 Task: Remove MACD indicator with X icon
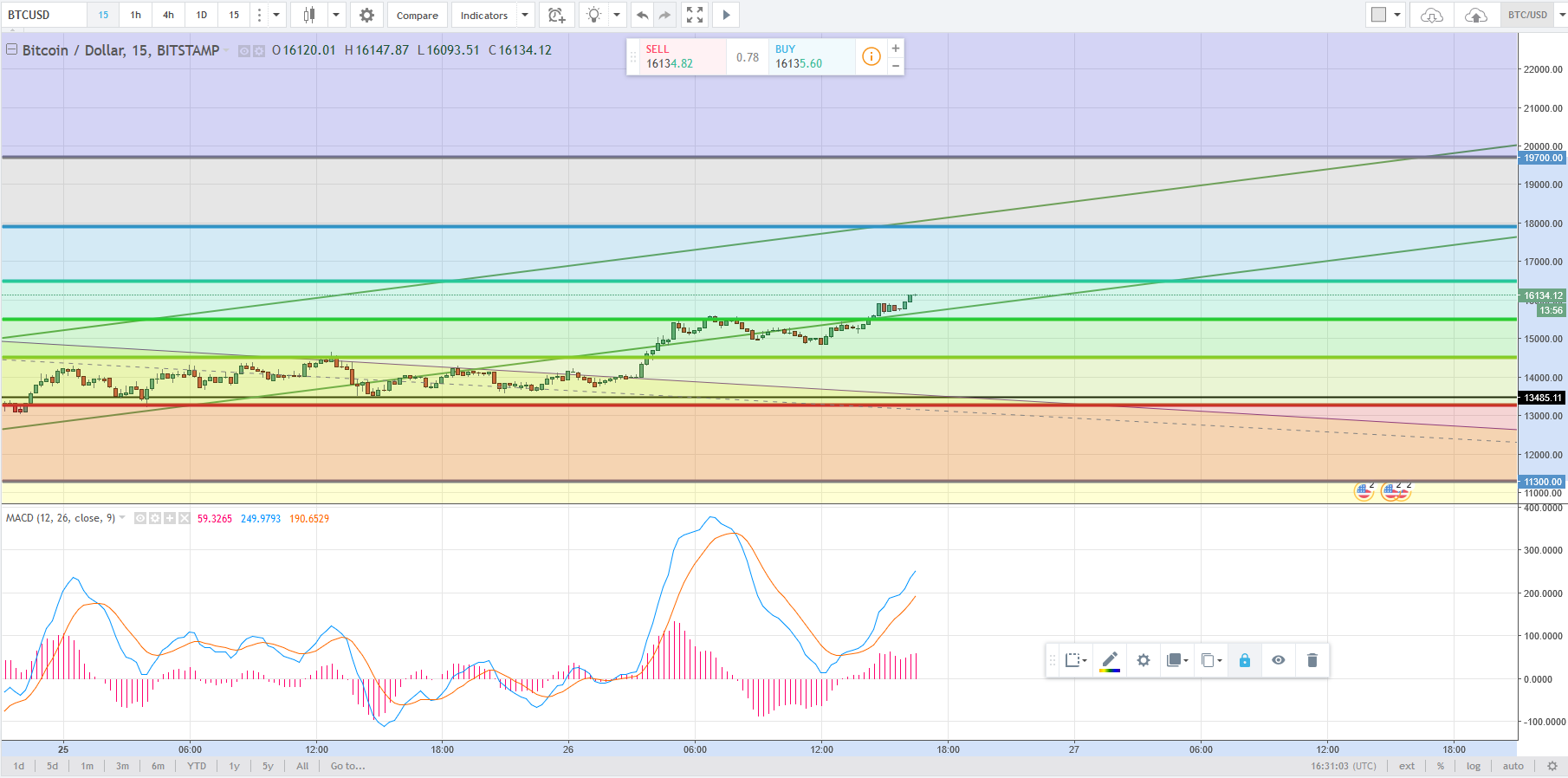pos(185,518)
